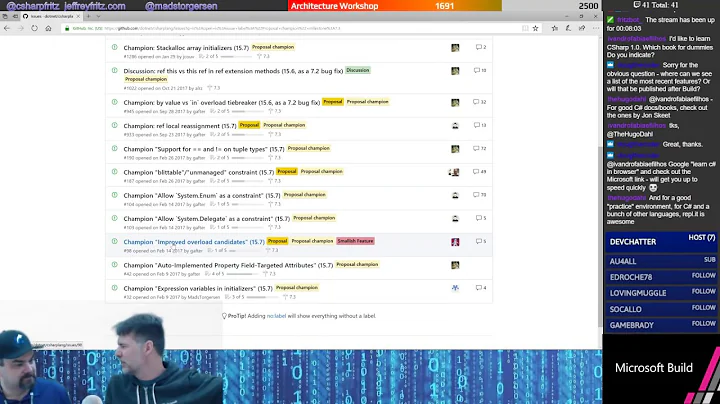Click assignee avatar on Improved overload candidates
The width and height of the screenshot is (720, 404).
(x=455, y=242)
